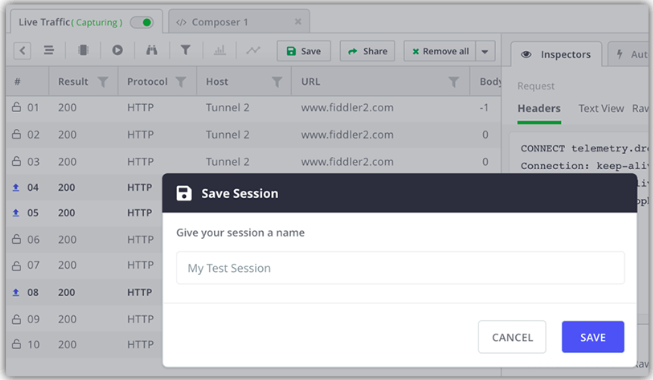Open the Protocol column filter
Screen dimensions: 653x380
click(181, 82)
